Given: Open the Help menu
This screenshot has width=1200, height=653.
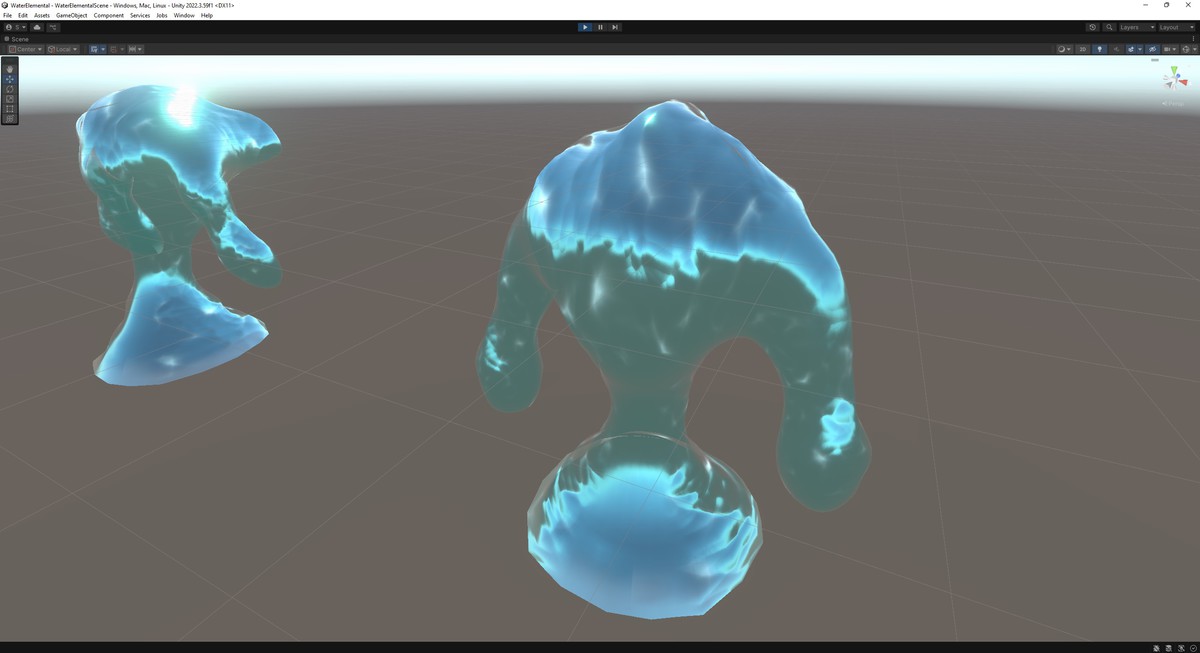Looking at the screenshot, I should tap(207, 16).
